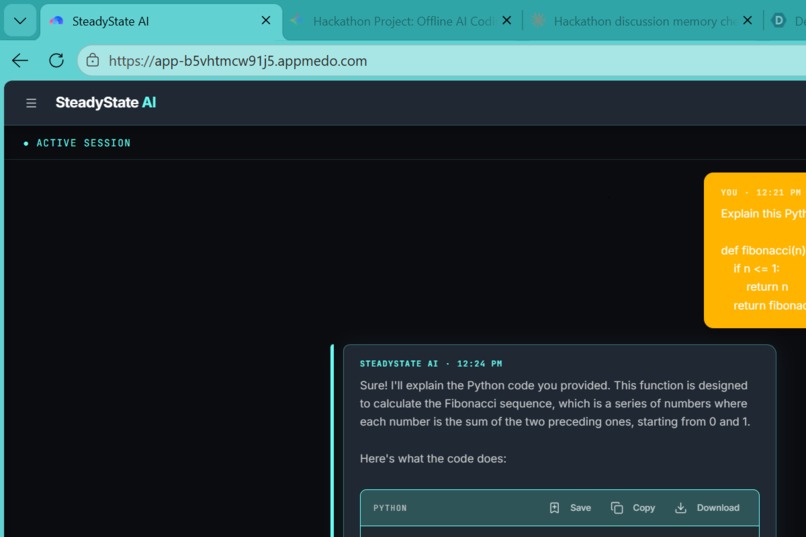This screenshot has height=537, width=806.
Task: Click the 'def fibonacci(n)' line in user message
Action: [x=763, y=250]
